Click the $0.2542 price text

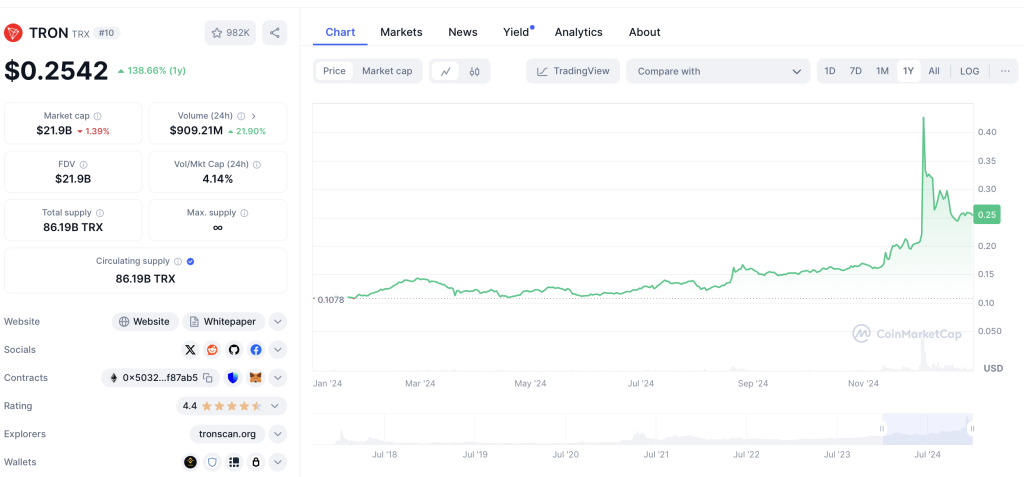click(56, 71)
